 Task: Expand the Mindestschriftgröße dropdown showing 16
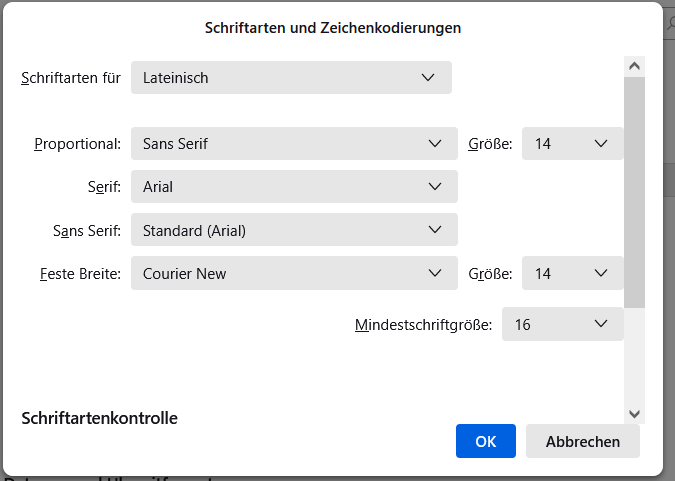562,324
